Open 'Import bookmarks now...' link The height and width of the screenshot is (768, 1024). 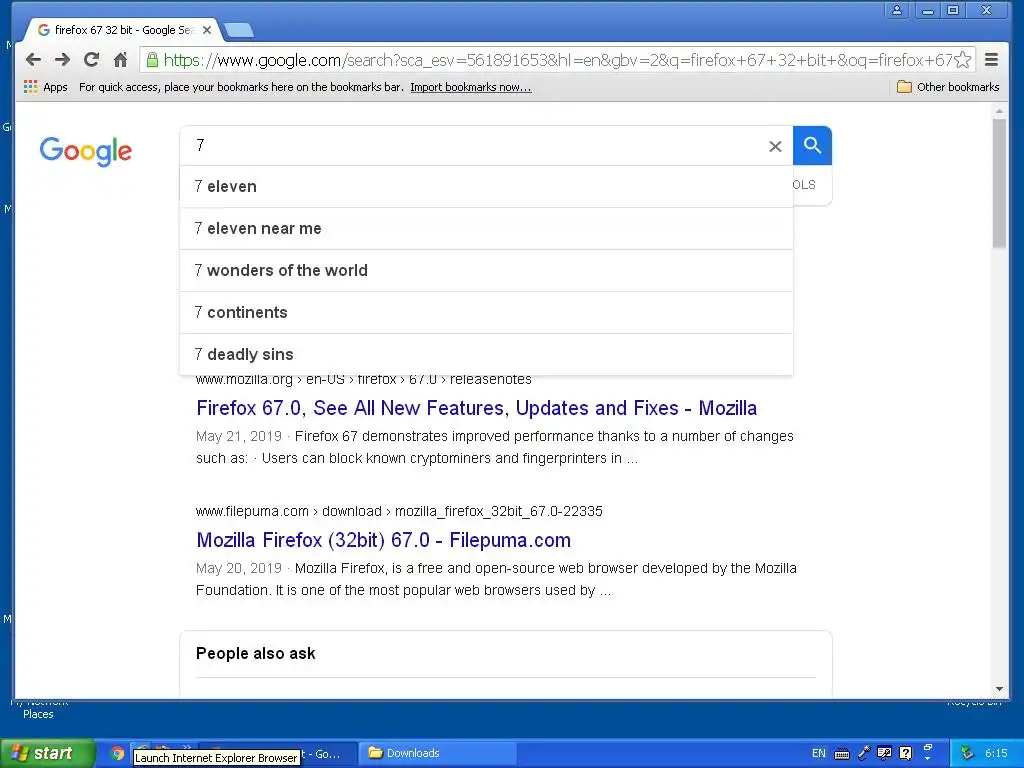click(470, 87)
